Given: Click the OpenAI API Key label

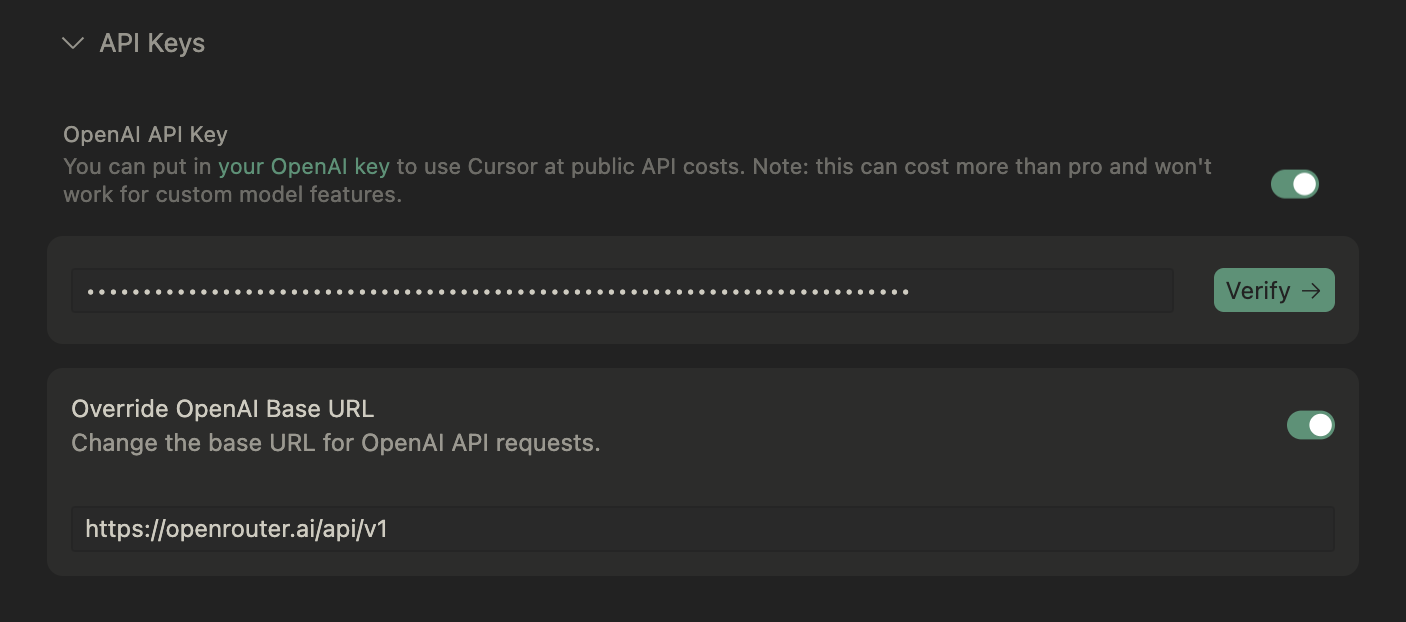Looking at the screenshot, I should coord(146,134).
